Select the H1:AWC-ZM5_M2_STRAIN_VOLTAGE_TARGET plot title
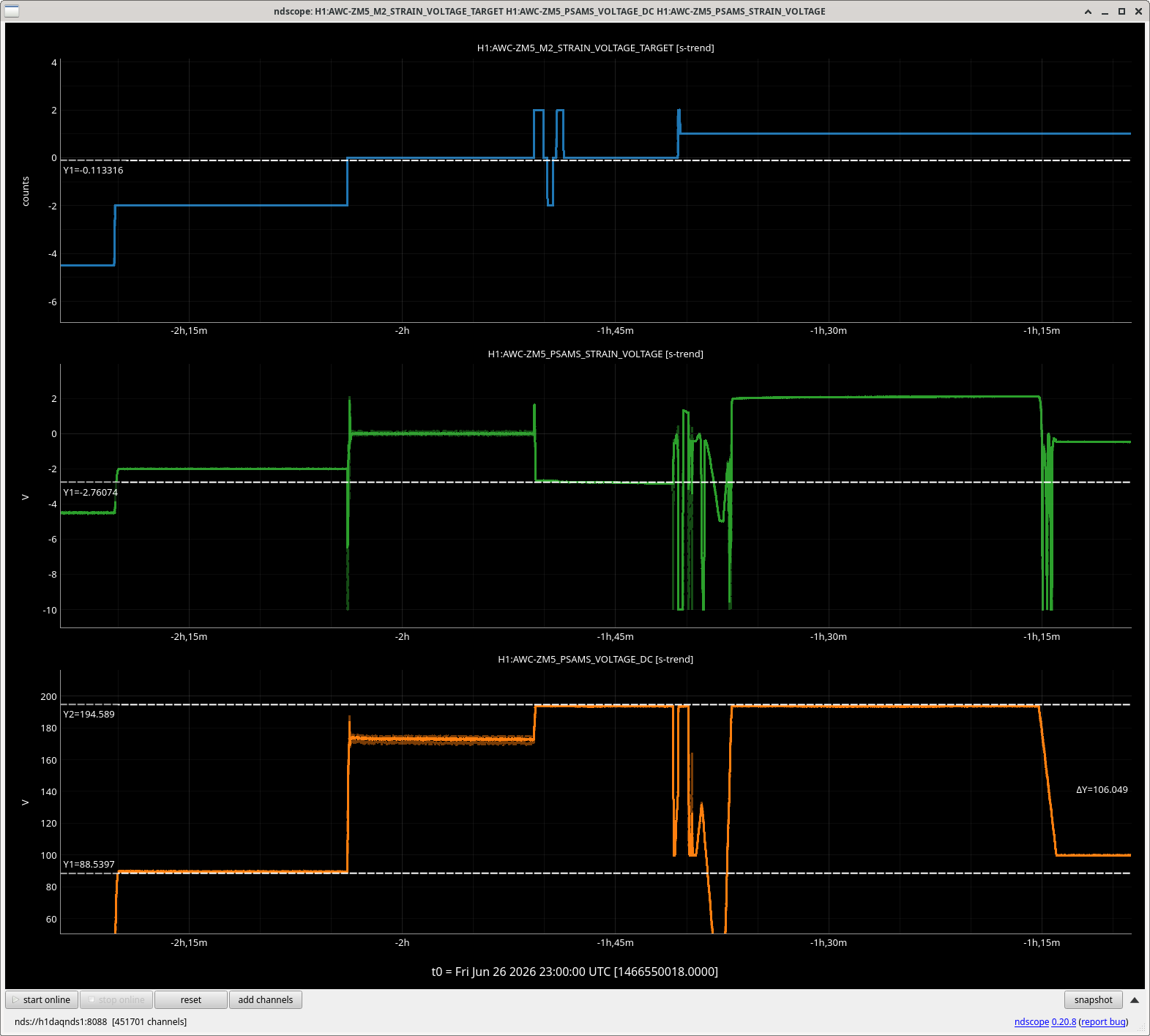Image resolution: width=1150 pixels, height=1036 pixels. [596, 48]
